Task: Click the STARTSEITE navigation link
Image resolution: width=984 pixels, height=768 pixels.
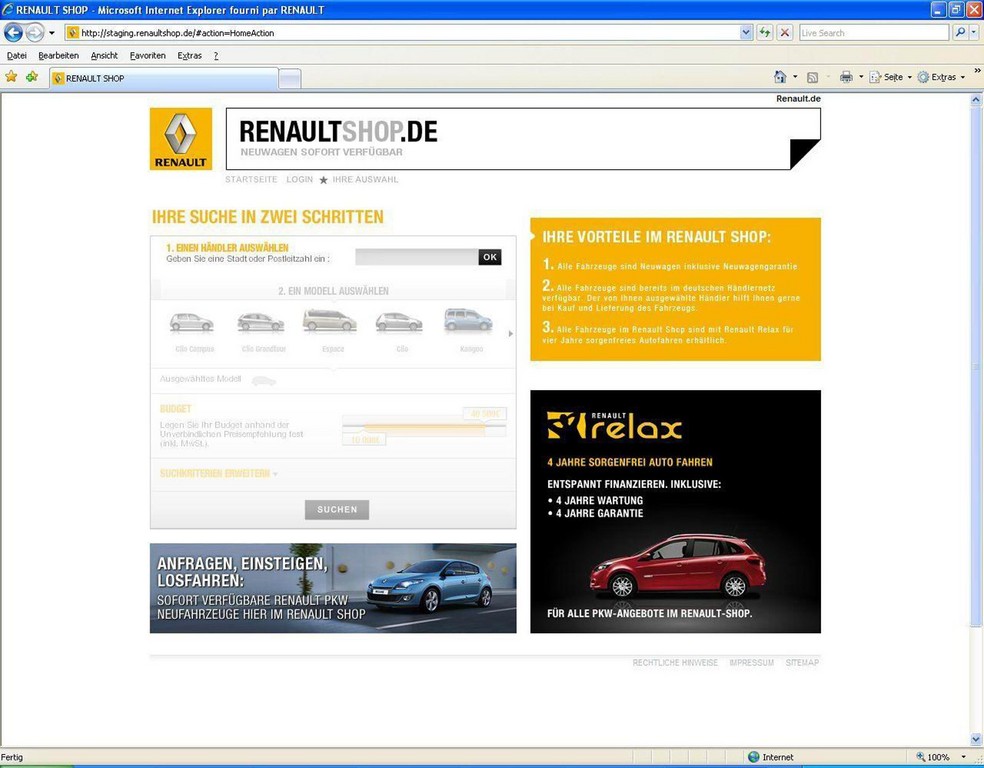Action: [251, 179]
